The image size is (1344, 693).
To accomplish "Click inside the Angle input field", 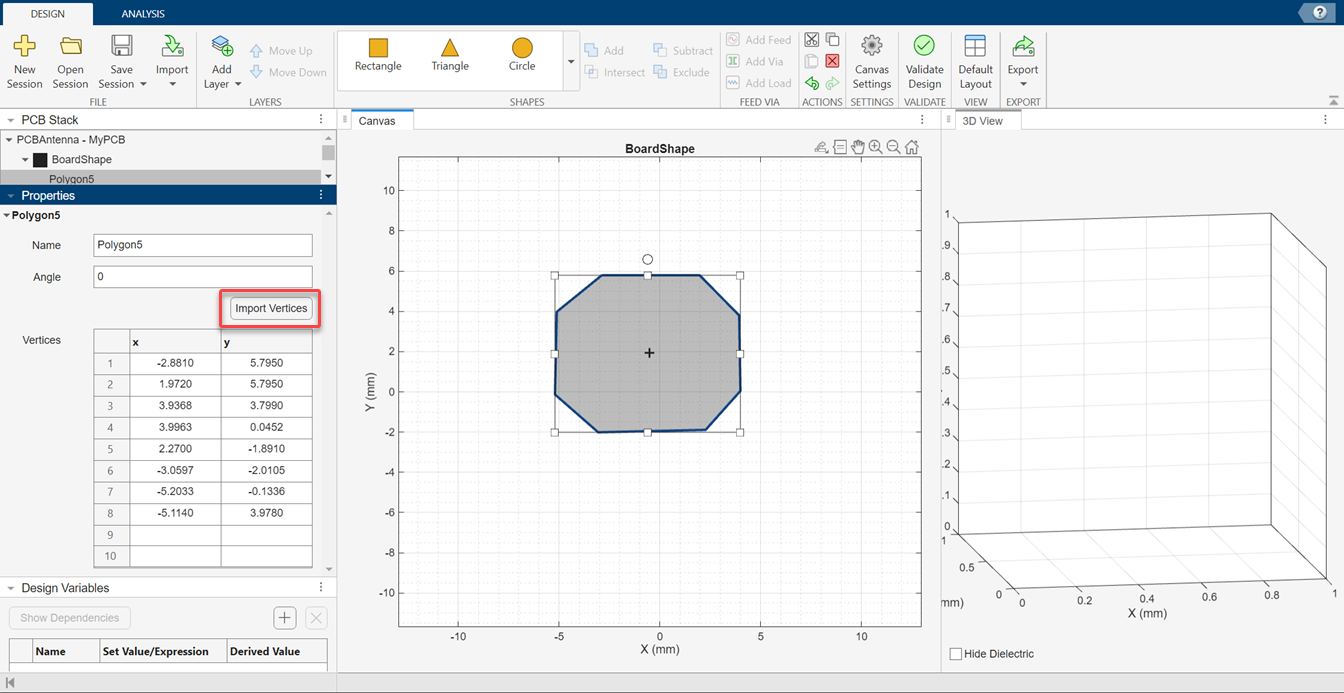I will [x=202, y=276].
